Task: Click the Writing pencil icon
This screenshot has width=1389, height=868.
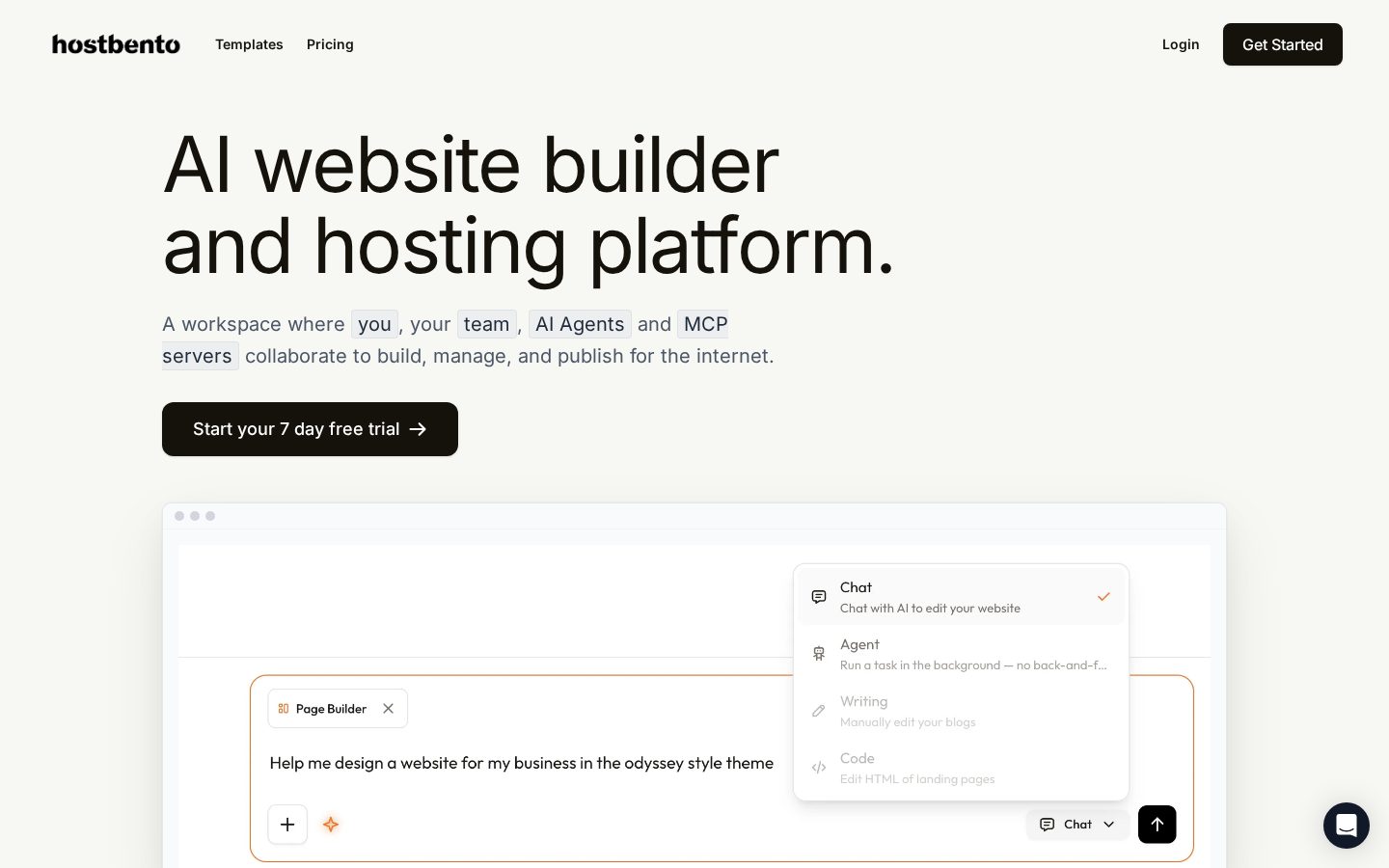Action: pos(819,711)
